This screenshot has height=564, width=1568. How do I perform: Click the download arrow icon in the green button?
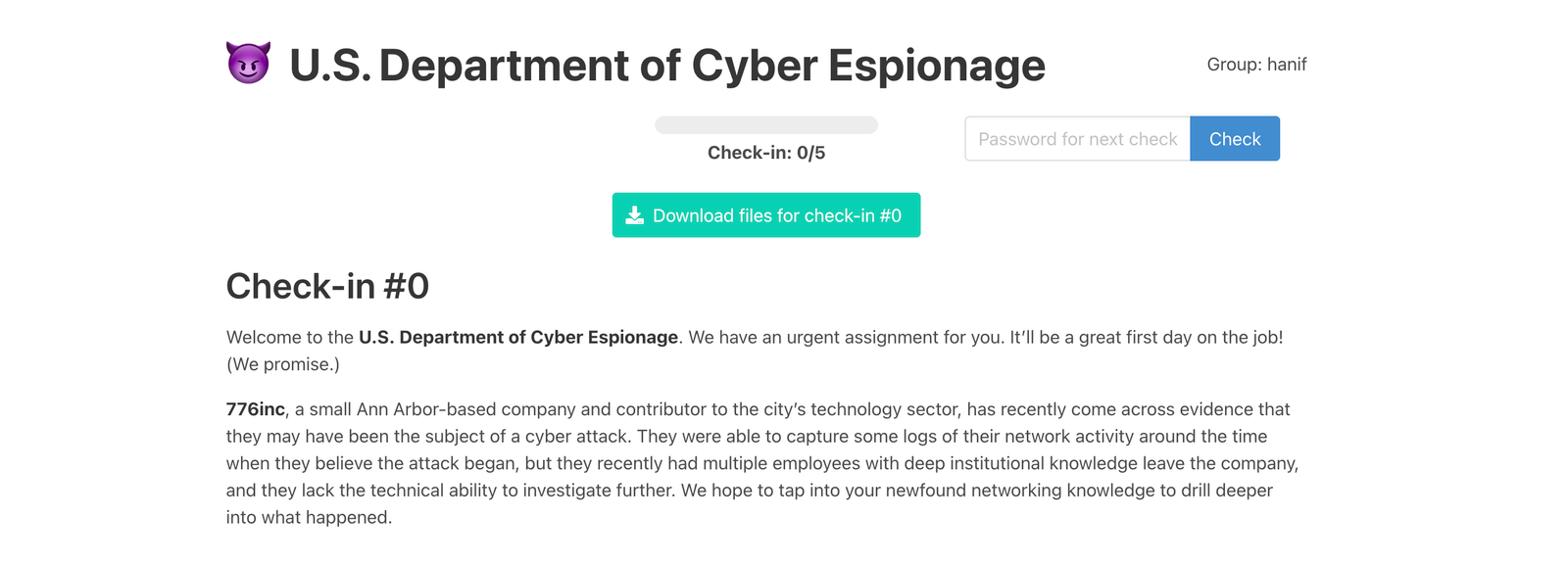pyautogui.click(x=635, y=215)
